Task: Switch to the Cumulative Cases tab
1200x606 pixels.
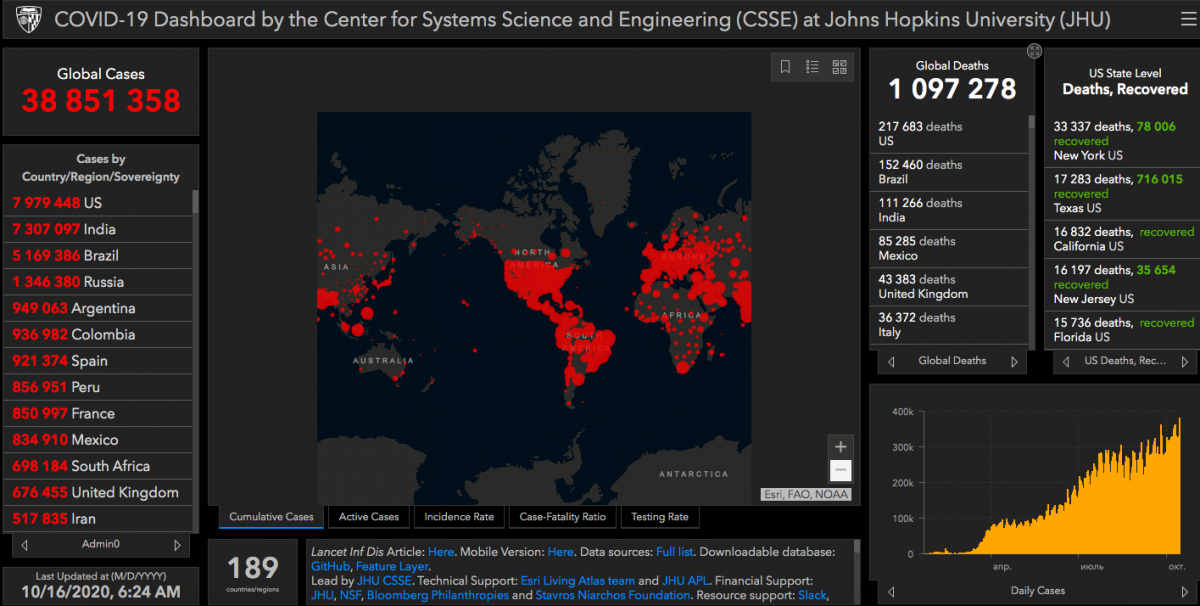Action: click(272, 517)
